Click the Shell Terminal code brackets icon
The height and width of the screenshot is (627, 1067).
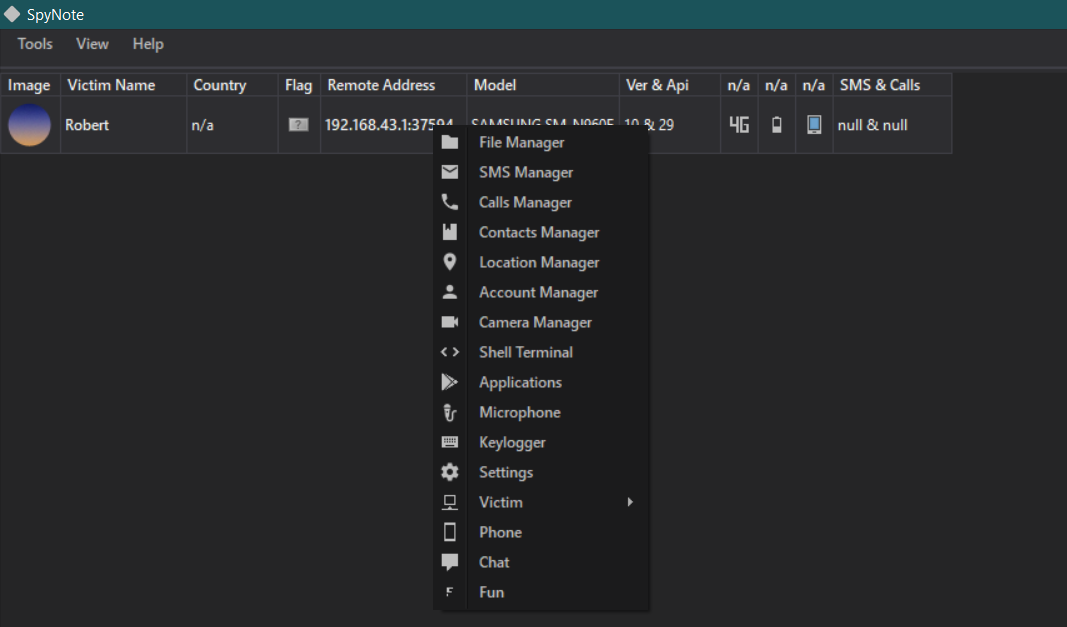click(x=449, y=352)
